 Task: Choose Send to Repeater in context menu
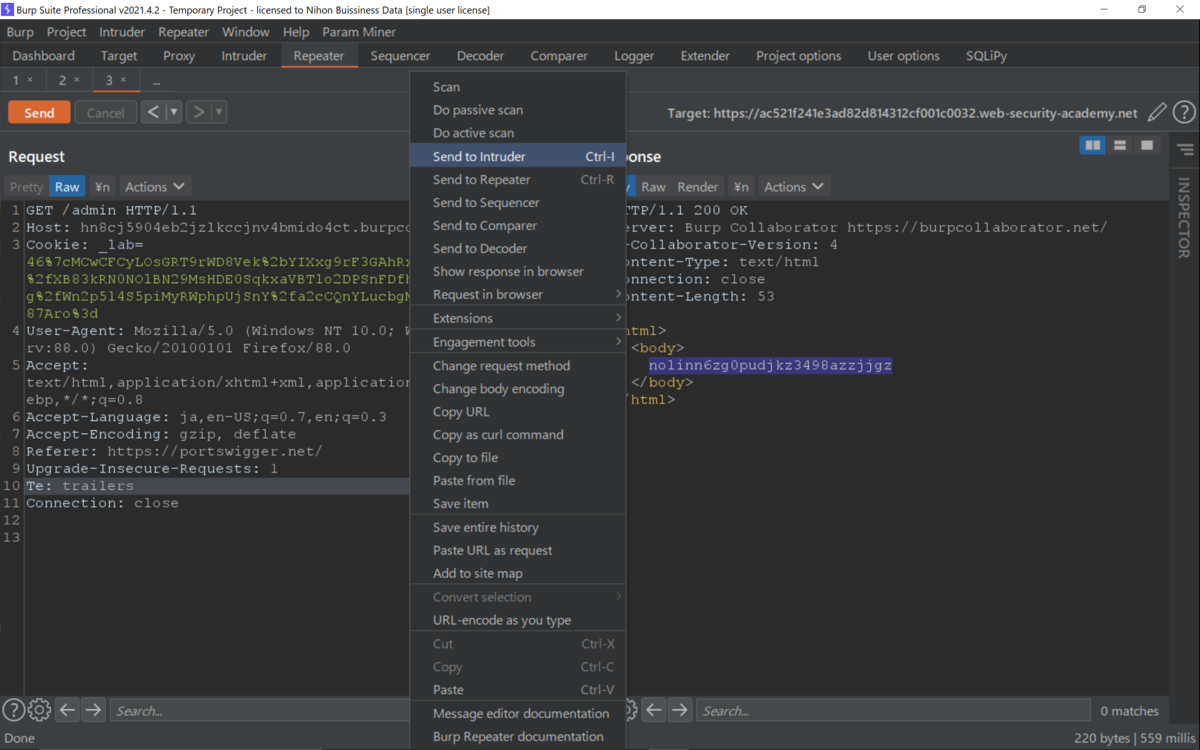pos(518,179)
